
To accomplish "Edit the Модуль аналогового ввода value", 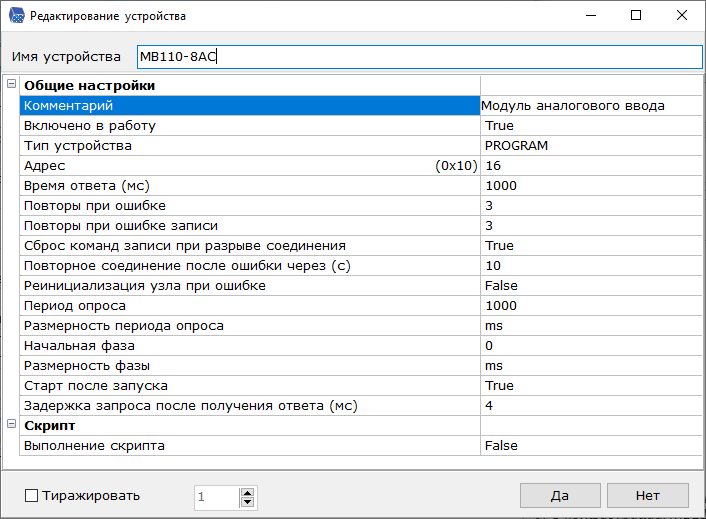I will pyautogui.click(x=591, y=106).
